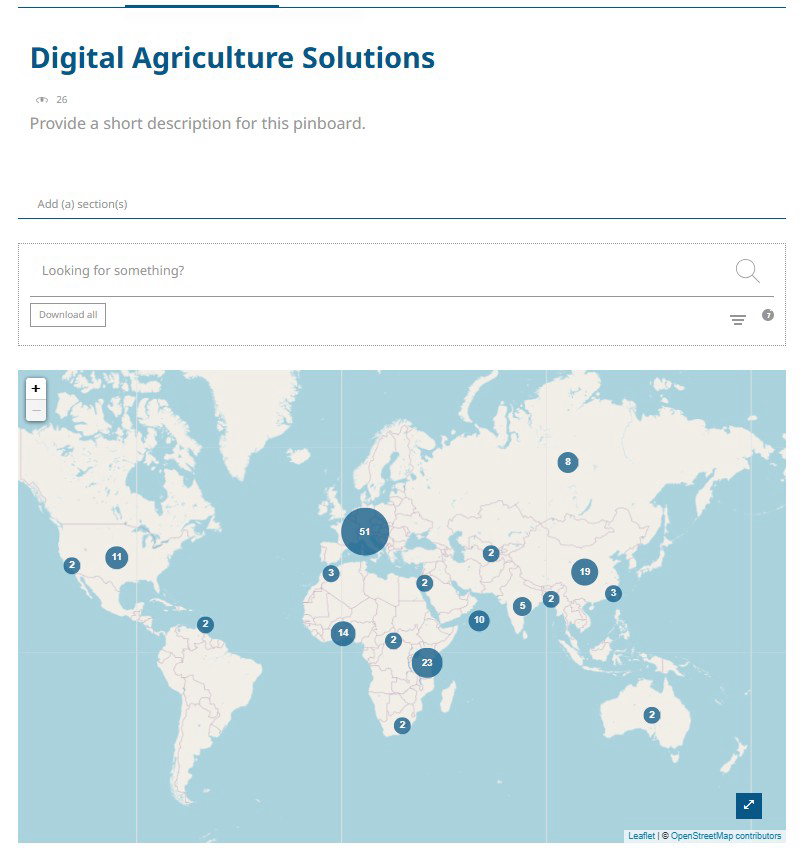This screenshot has height=852, width=808.
Task: Edit the pinboard short description text
Action: [x=198, y=124]
